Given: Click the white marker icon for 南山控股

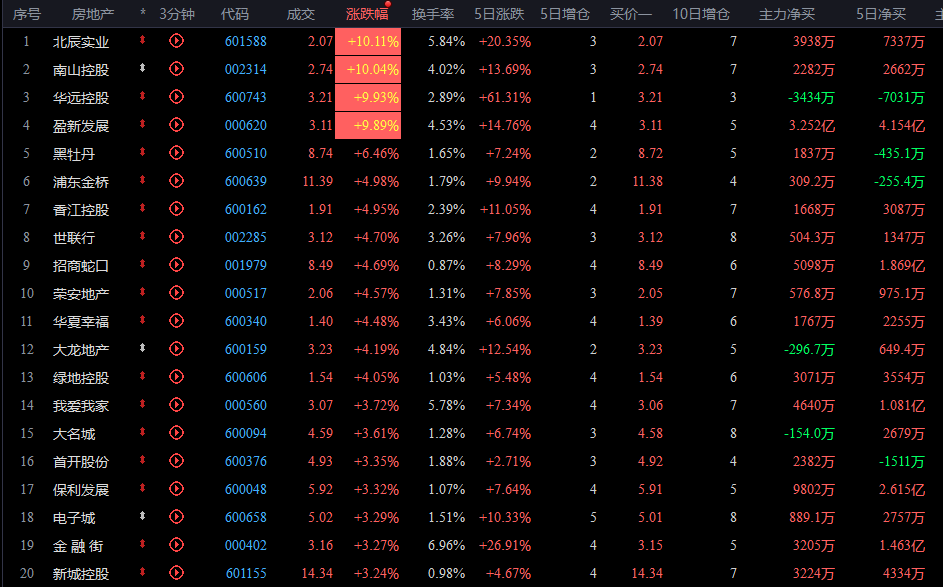Looking at the screenshot, I should [143, 69].
